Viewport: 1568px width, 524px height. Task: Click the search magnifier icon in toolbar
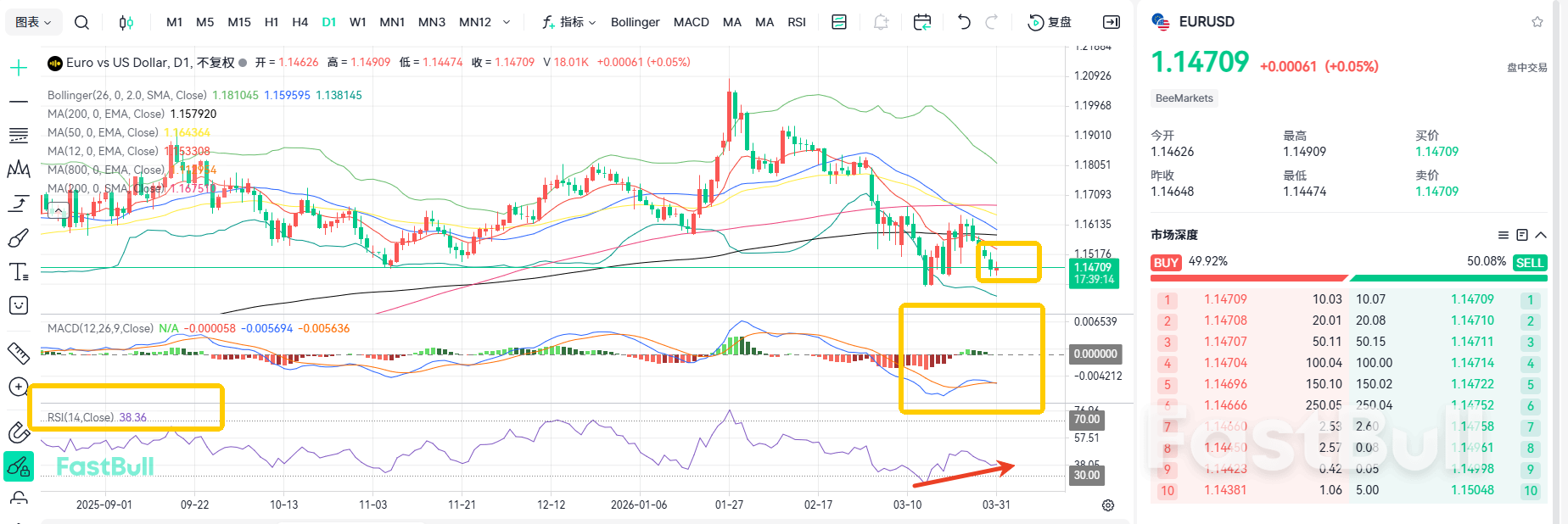pos(81,22)
